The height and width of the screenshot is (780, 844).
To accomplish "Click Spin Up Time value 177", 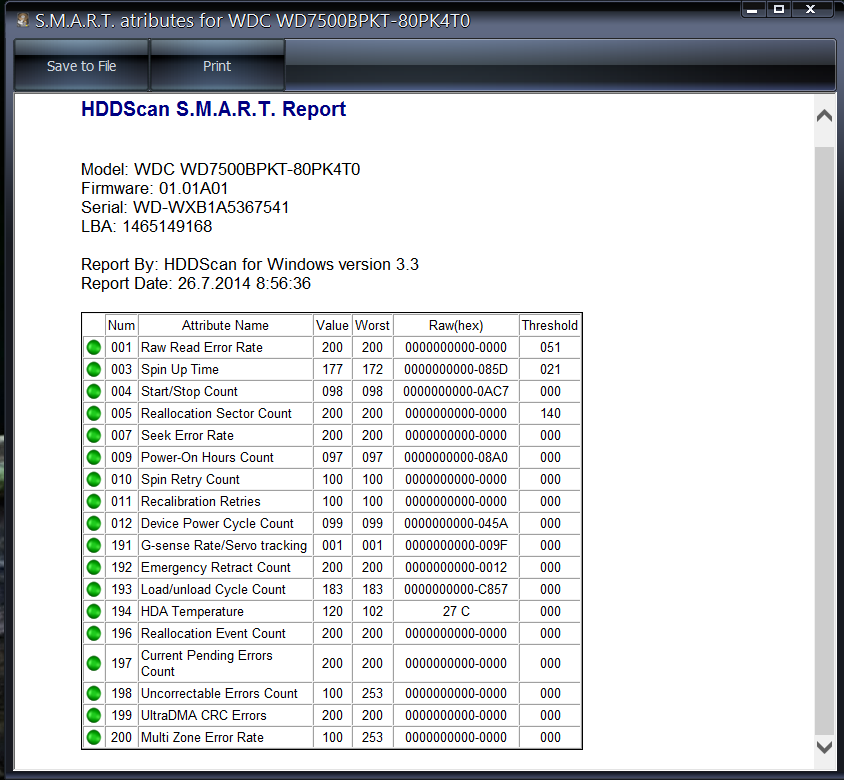I will pyautogui.click(x=332, y=369).
